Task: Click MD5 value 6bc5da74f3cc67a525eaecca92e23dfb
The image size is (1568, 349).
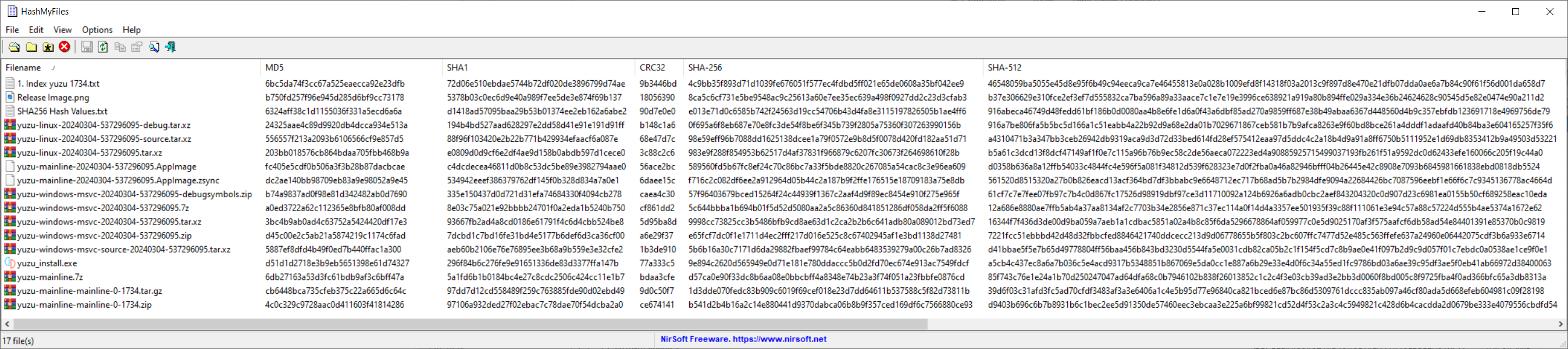Action: 335,83
